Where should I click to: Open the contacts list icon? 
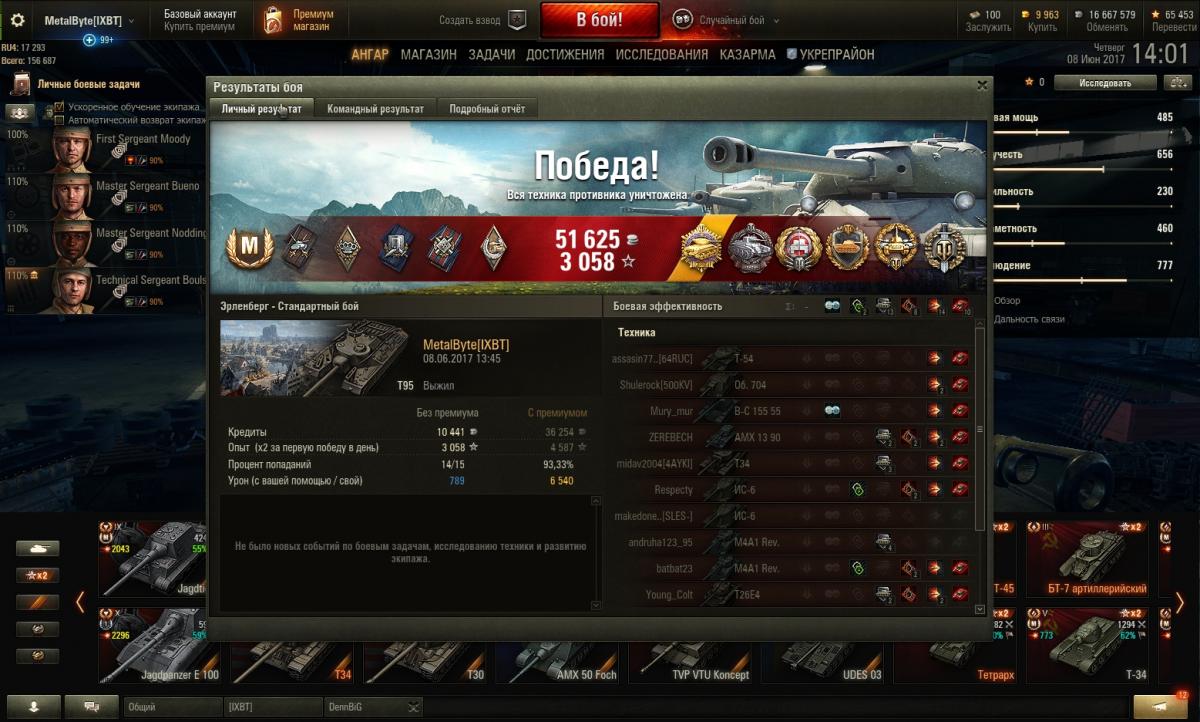35,706
